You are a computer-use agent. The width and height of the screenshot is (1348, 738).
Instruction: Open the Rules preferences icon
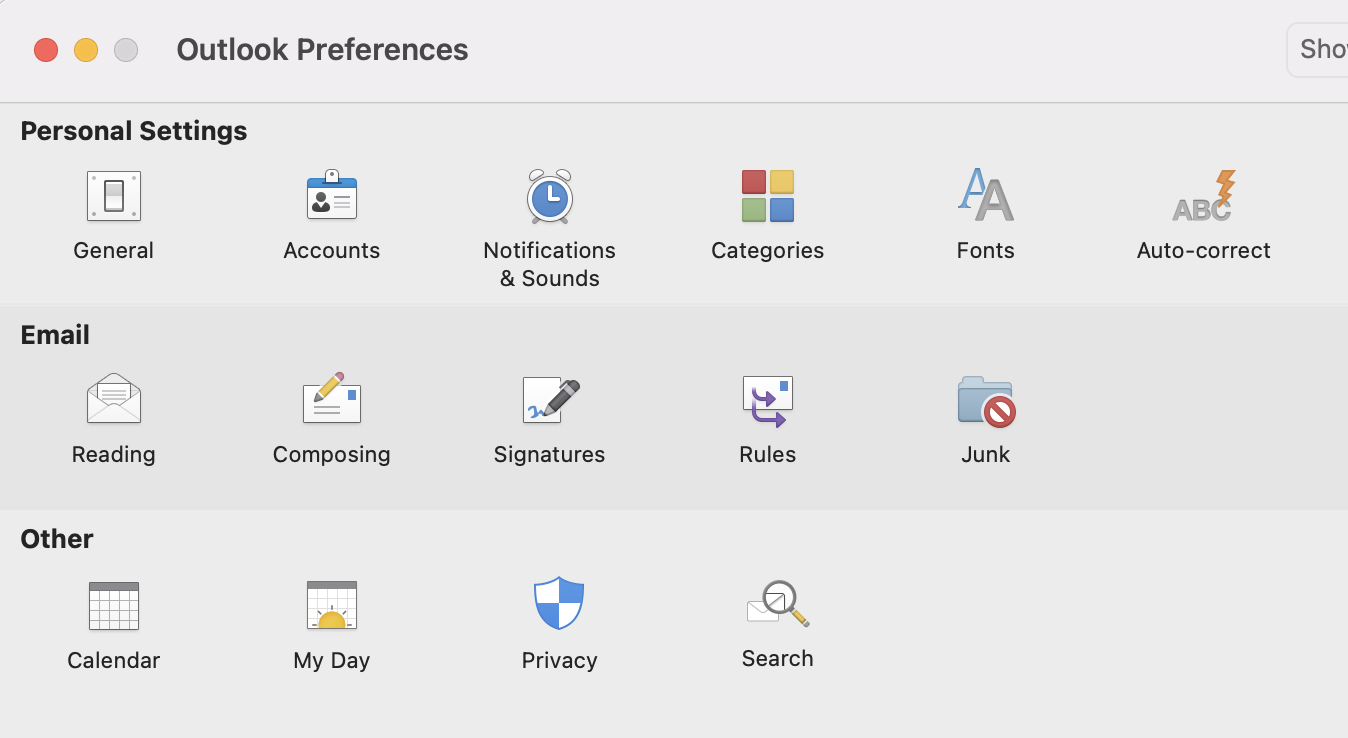pos(767,402)
